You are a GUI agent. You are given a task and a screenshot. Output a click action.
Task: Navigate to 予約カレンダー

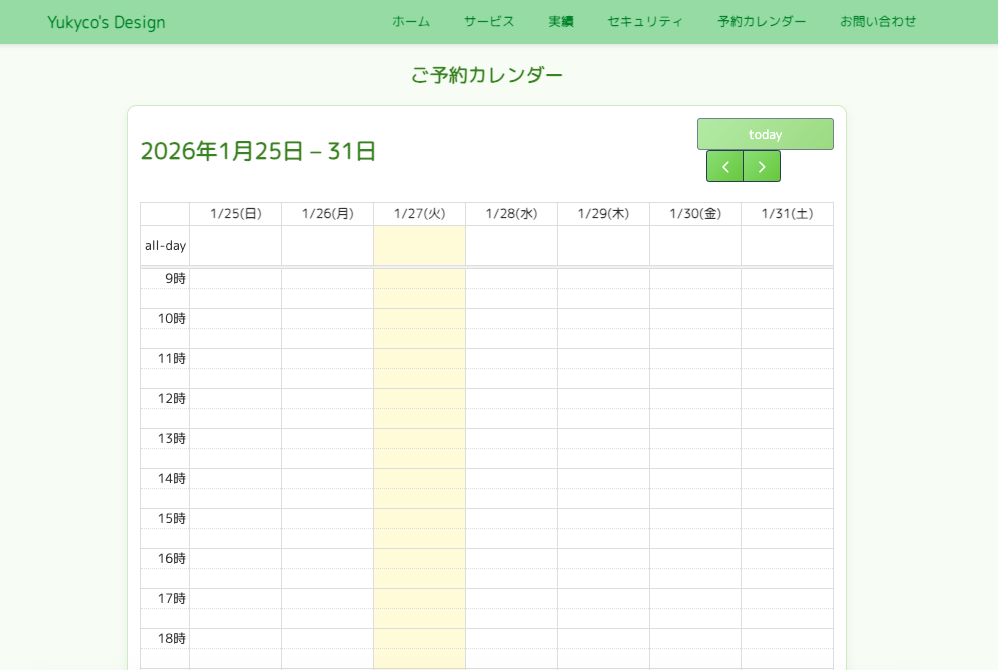pyautogui.click(x=761, y=21)
